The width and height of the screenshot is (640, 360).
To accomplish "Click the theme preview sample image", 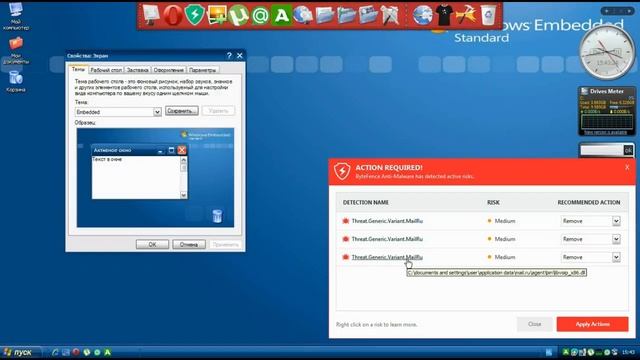I will click(x=155, y=178).
